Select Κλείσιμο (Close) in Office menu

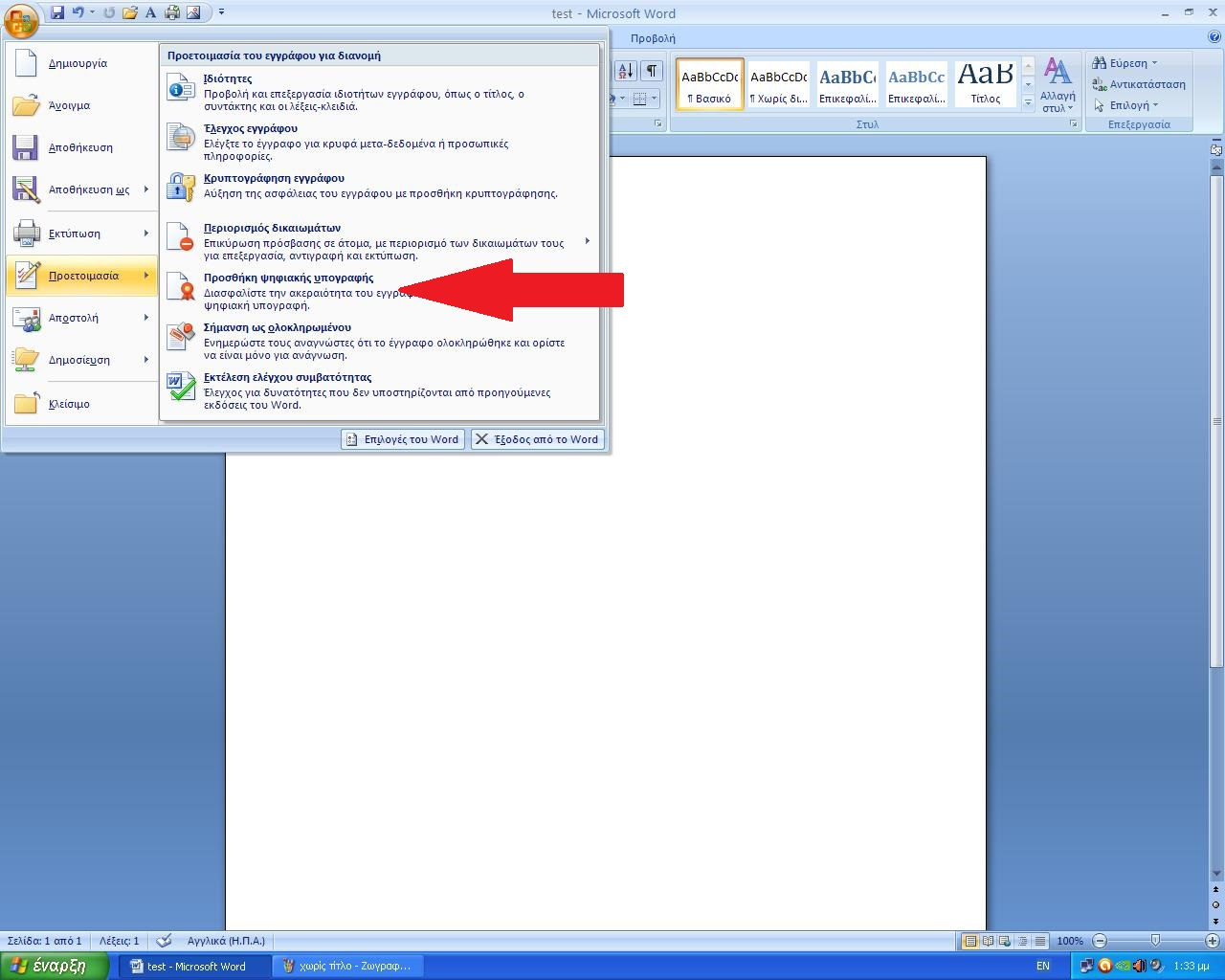(x=83, y=404)
